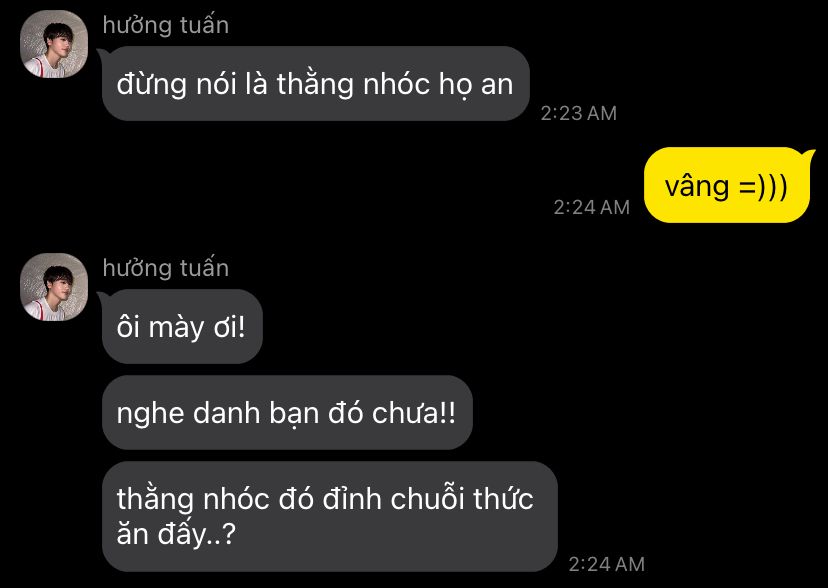Click the 2:24 AM timestamp beside 'vâng =)))'

point(591,207)
